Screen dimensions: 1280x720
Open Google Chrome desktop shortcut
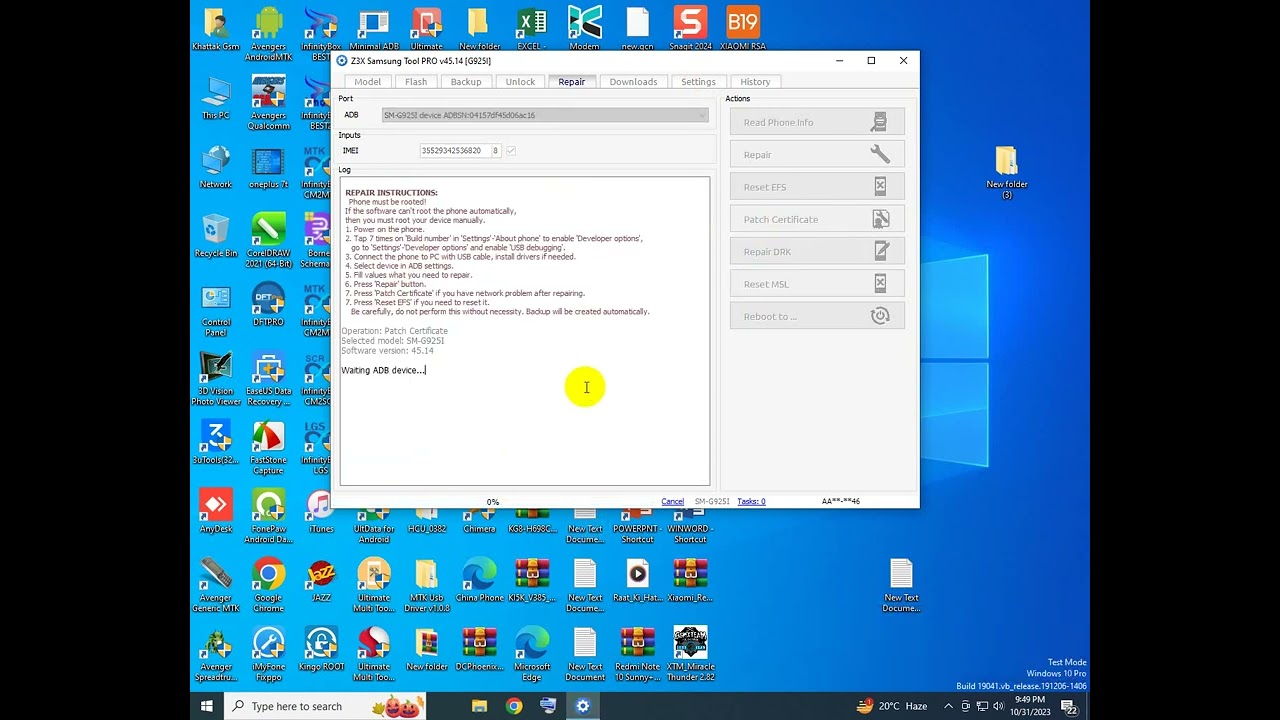268,586
